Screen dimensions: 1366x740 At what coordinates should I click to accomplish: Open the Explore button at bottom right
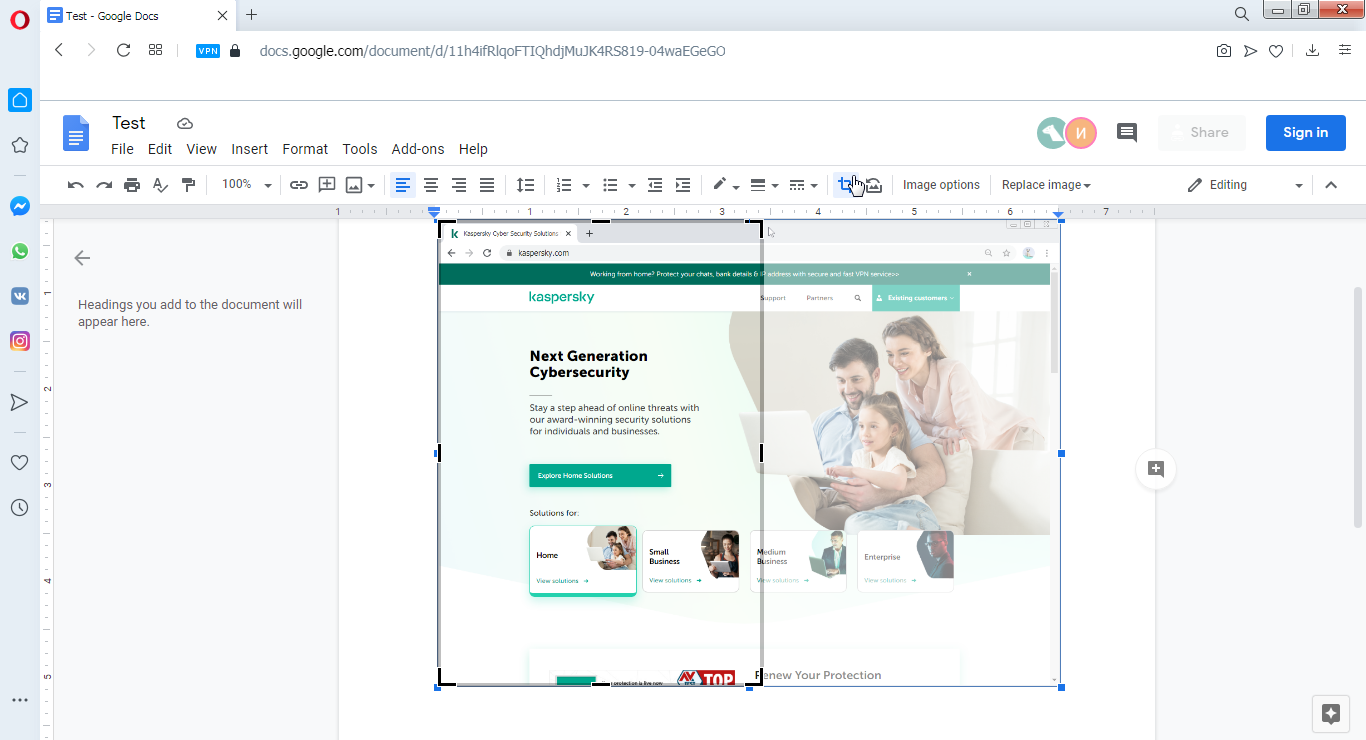click(1330, 714)
